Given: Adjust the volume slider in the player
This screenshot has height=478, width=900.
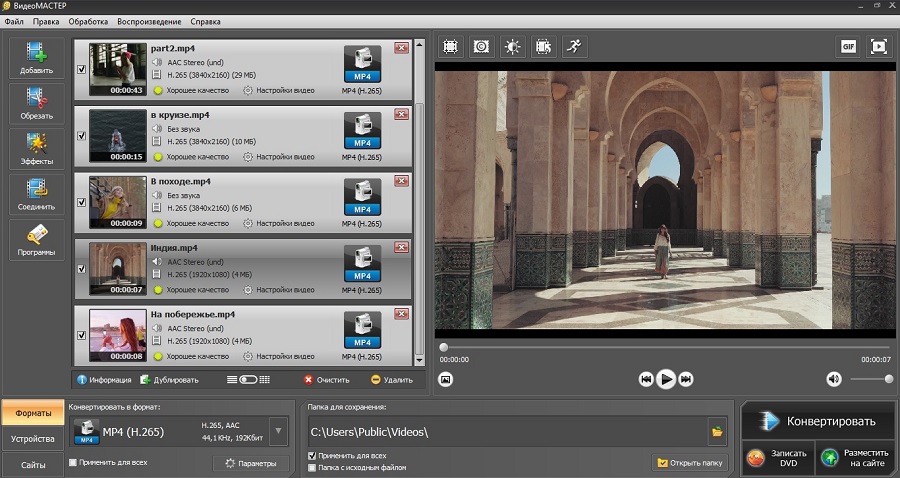Looking at the screenshot, I should pyautogui.click(x=872, y=379).
